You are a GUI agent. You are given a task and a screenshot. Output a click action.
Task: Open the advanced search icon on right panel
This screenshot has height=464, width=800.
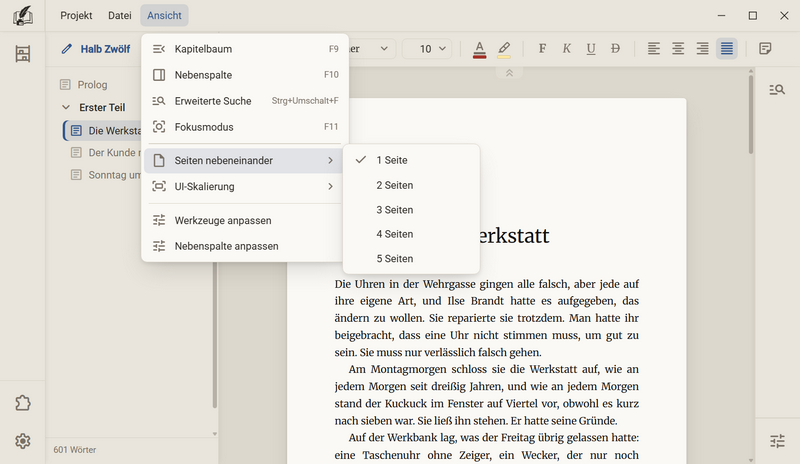click(x=777, y=90)
